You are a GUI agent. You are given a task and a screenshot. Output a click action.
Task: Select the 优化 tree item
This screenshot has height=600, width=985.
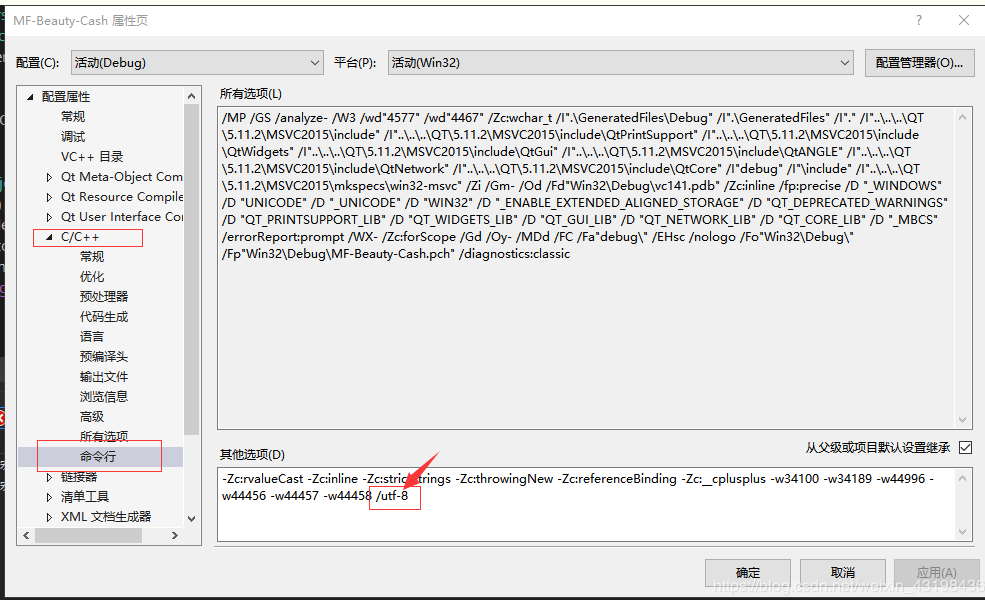(x=91, y=276)
